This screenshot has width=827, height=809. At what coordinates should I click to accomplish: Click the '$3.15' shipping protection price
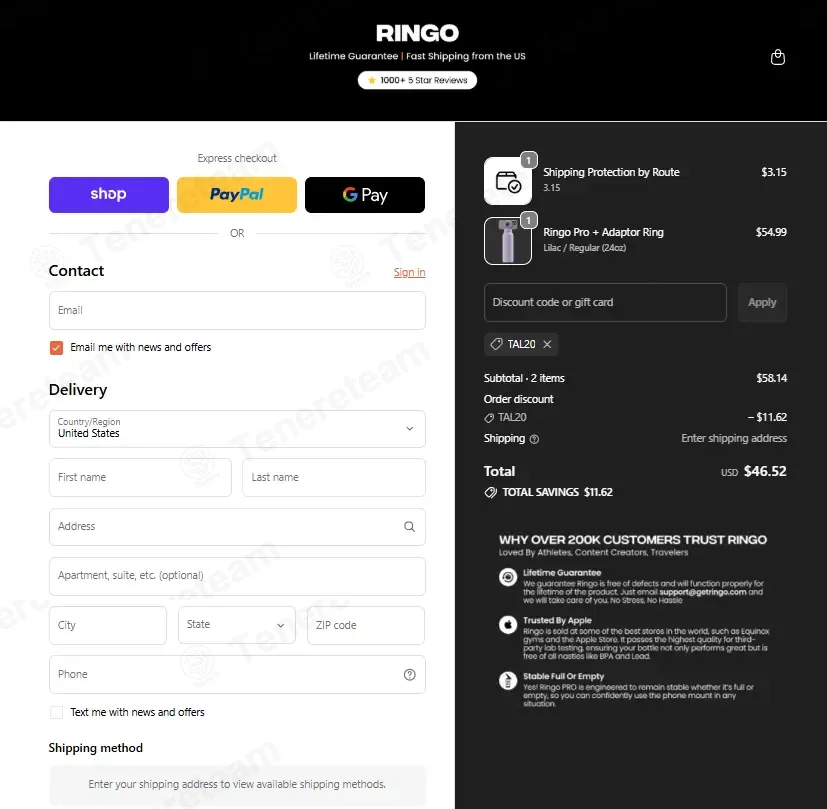(x=774, y=172)
